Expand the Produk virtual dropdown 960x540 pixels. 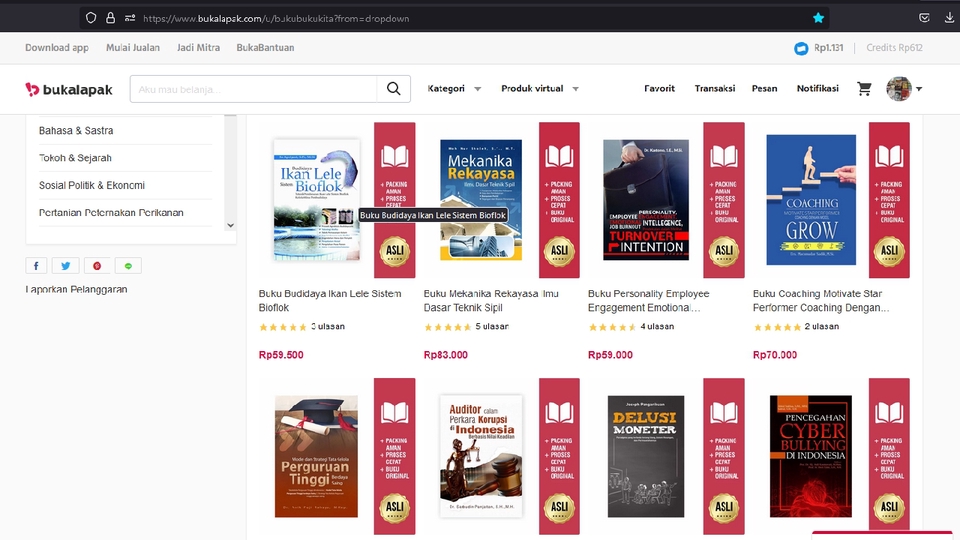pyautogui.click(x=539, y=89)
